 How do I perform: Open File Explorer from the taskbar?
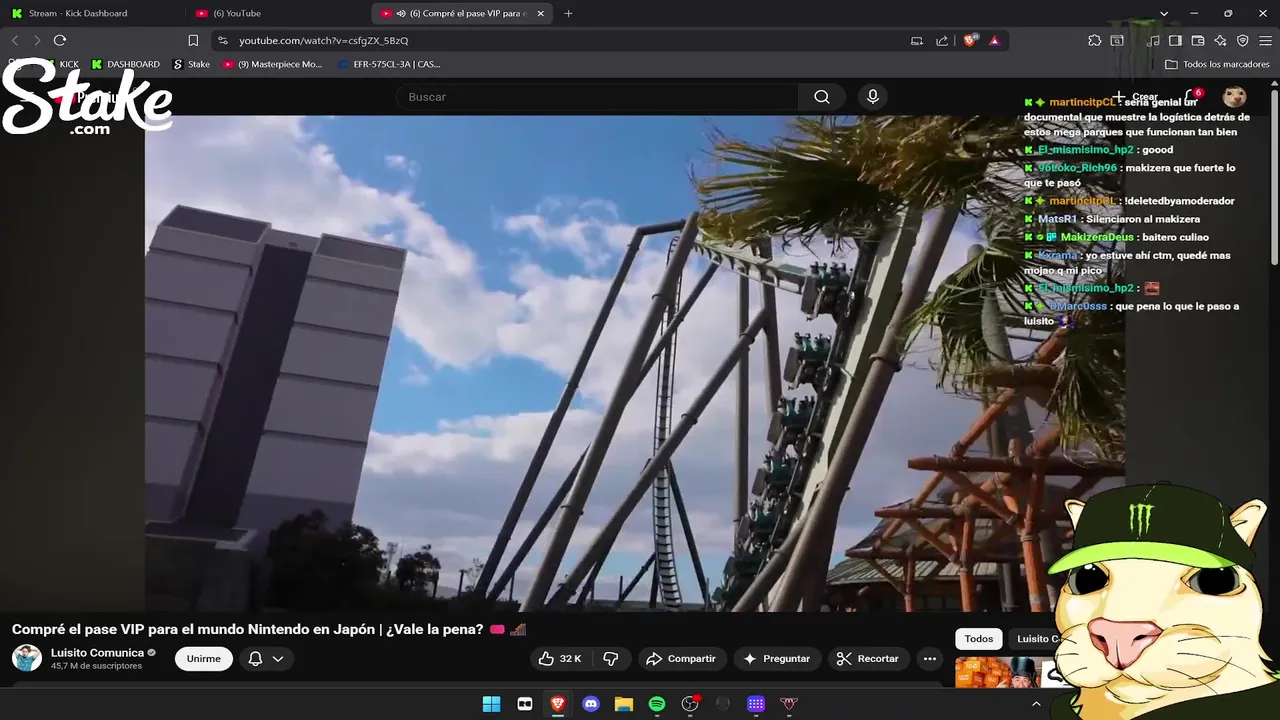[624, 704]
